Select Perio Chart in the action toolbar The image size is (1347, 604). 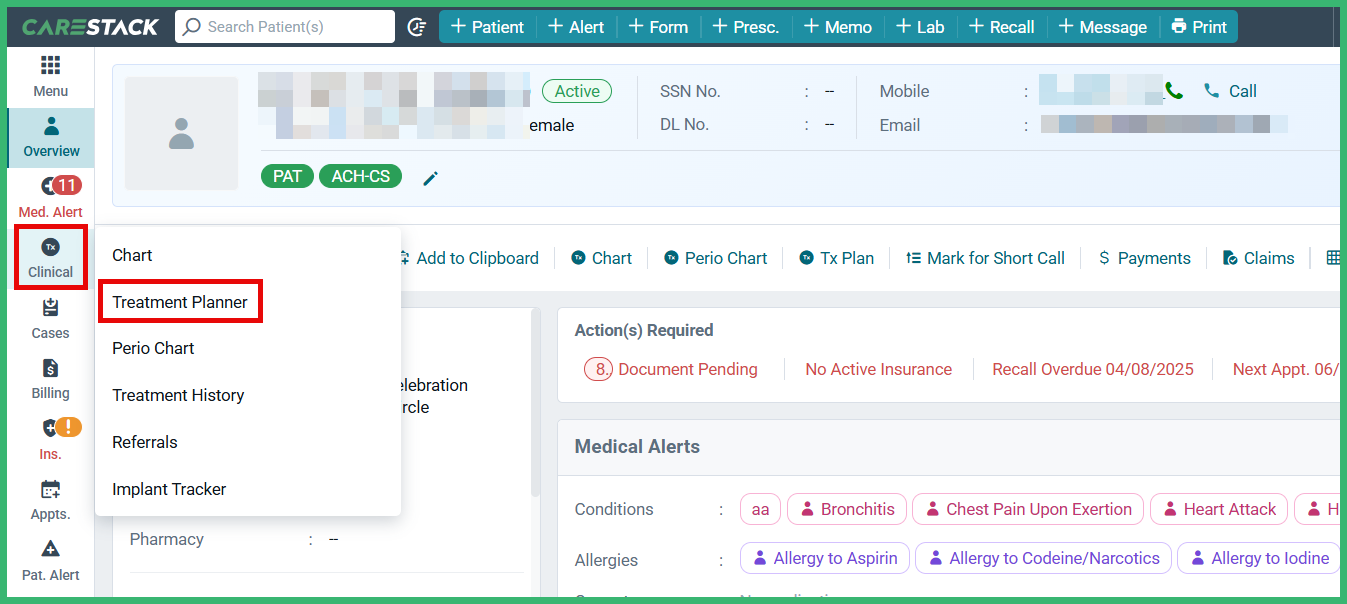click(716, 257)
